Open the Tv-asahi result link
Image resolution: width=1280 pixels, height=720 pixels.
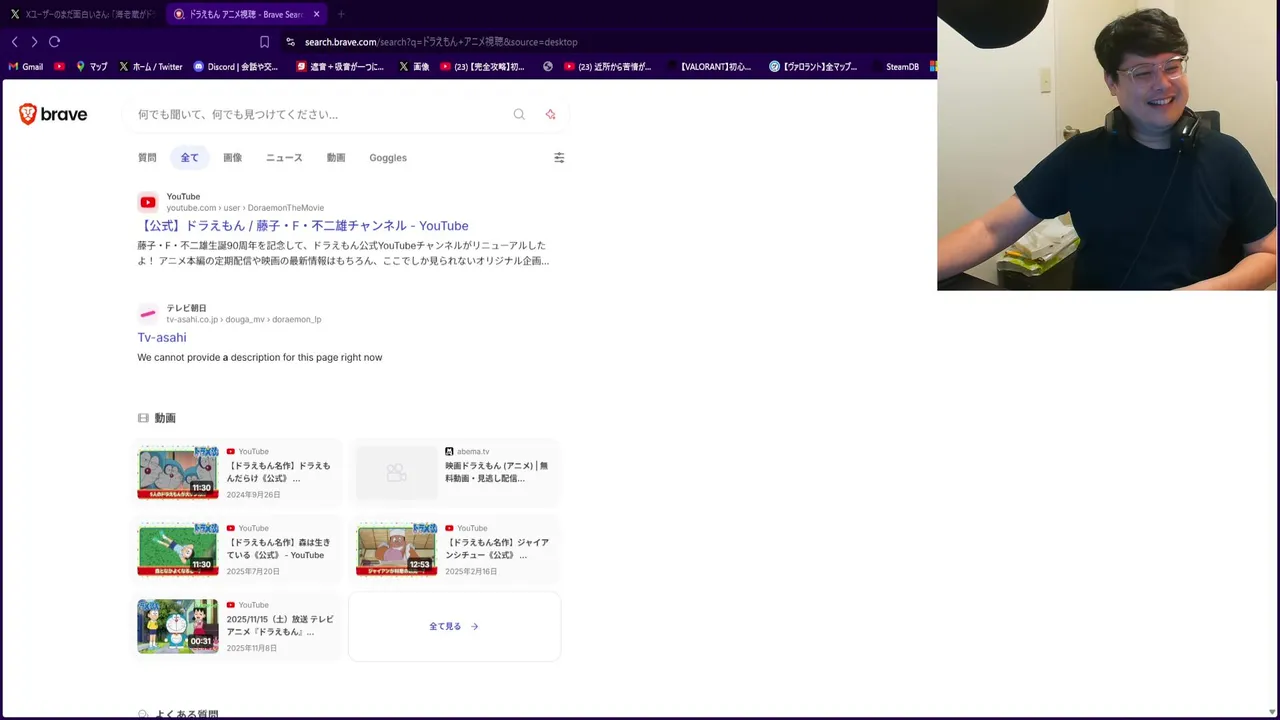click(162, 337)
